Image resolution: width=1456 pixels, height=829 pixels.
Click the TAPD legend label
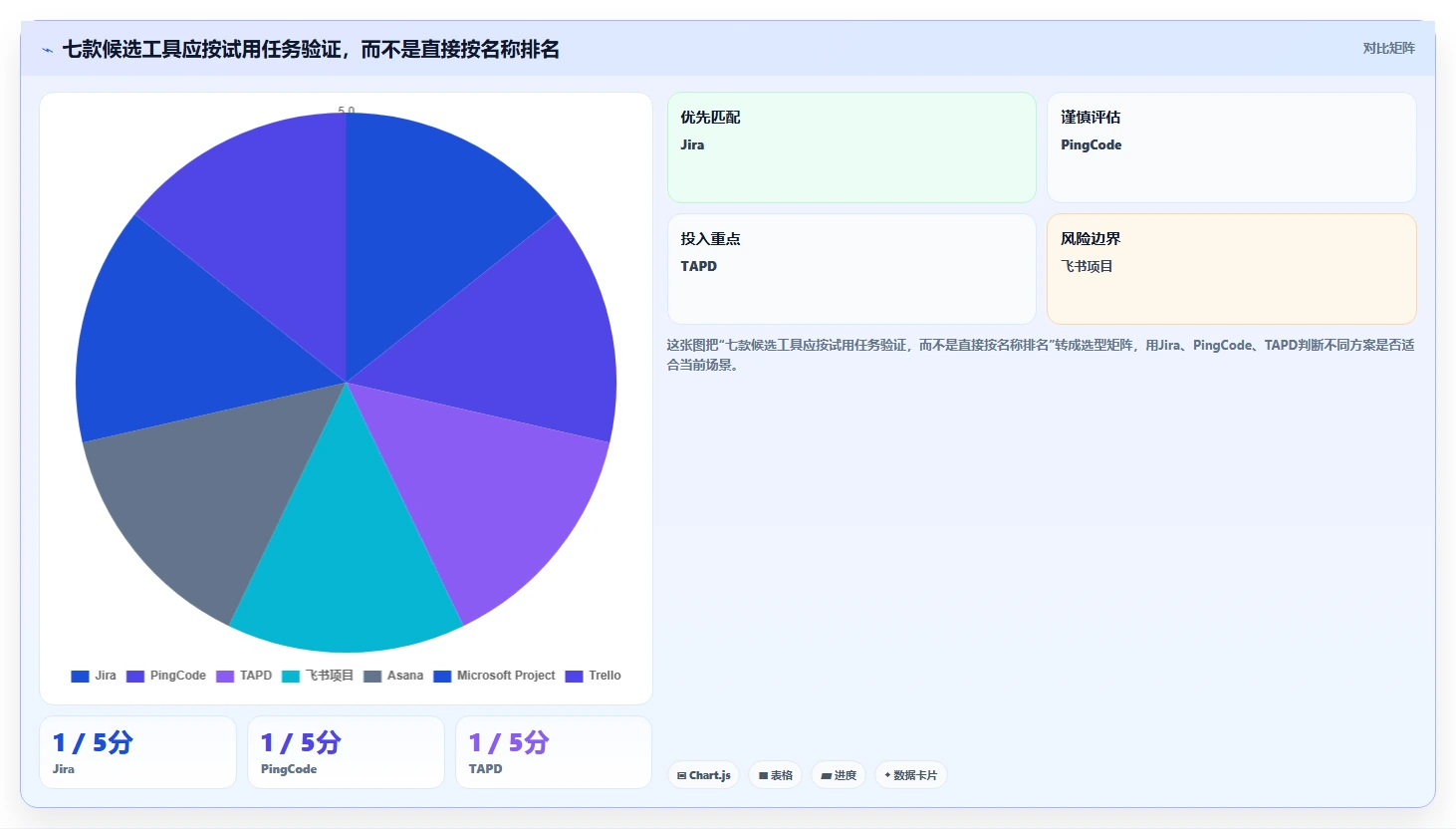256,676
